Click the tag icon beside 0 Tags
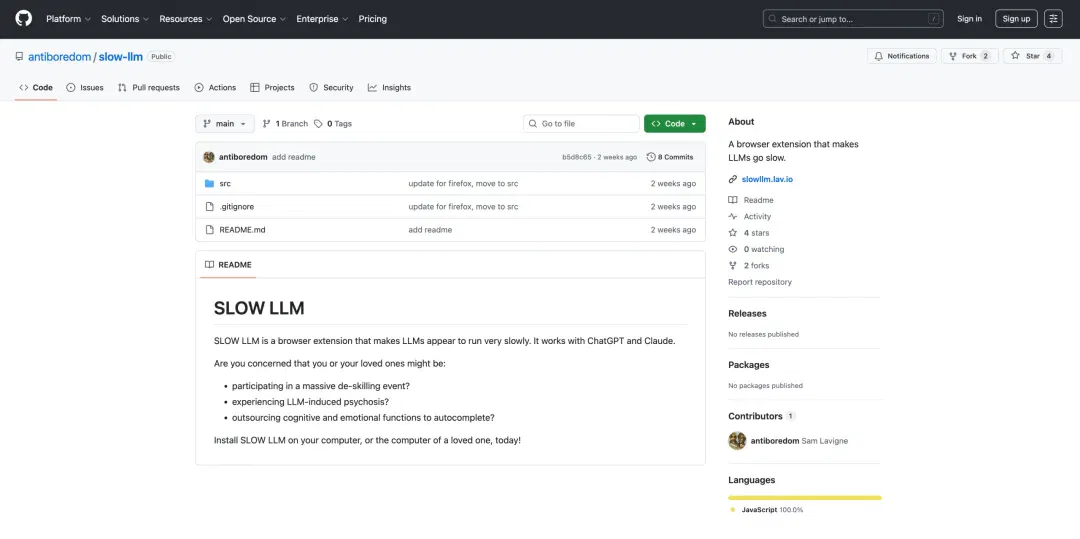The width and height of the screenshot is (1080, 539). coord(318,124)
